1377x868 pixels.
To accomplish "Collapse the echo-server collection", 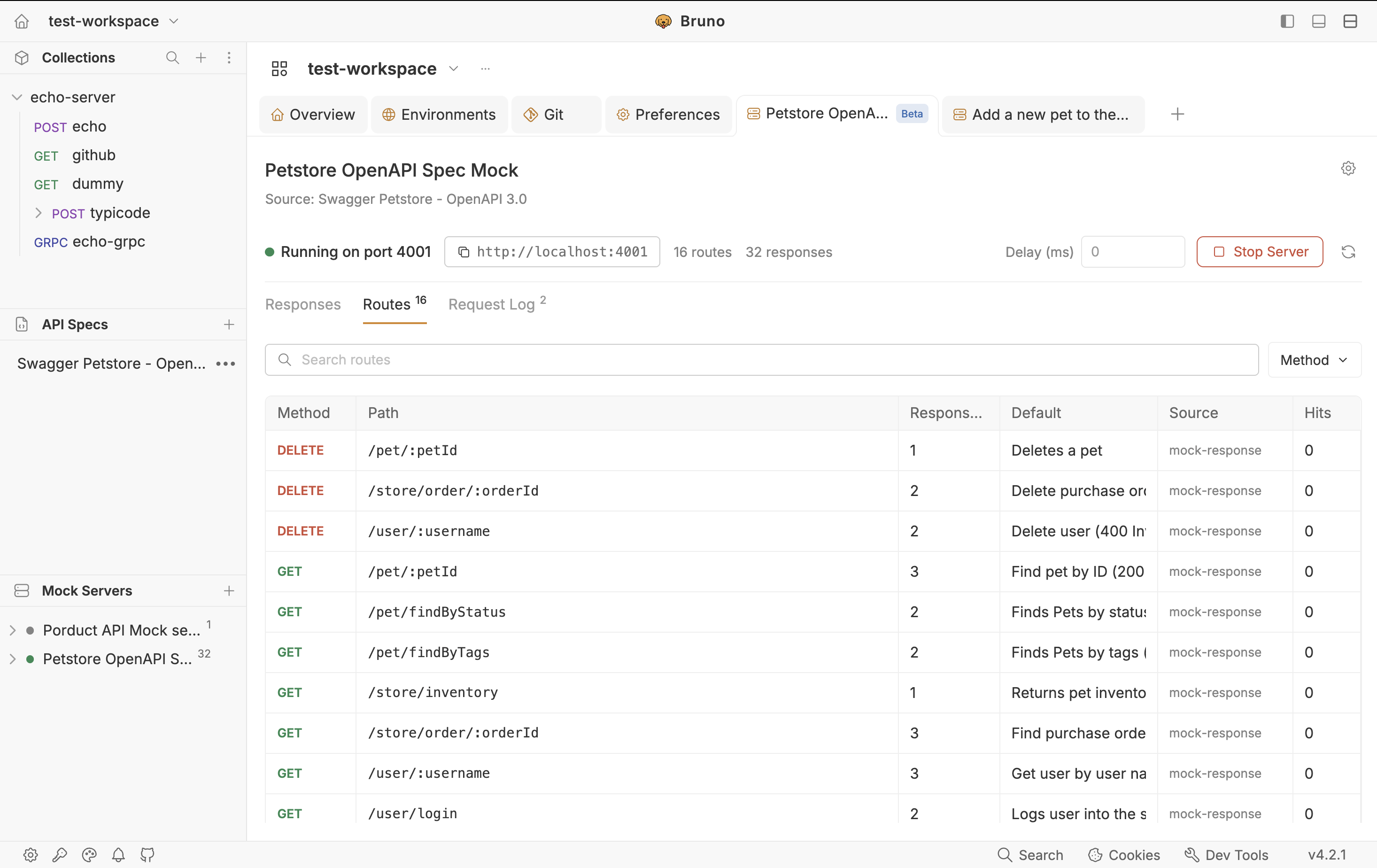I will 16,97.
